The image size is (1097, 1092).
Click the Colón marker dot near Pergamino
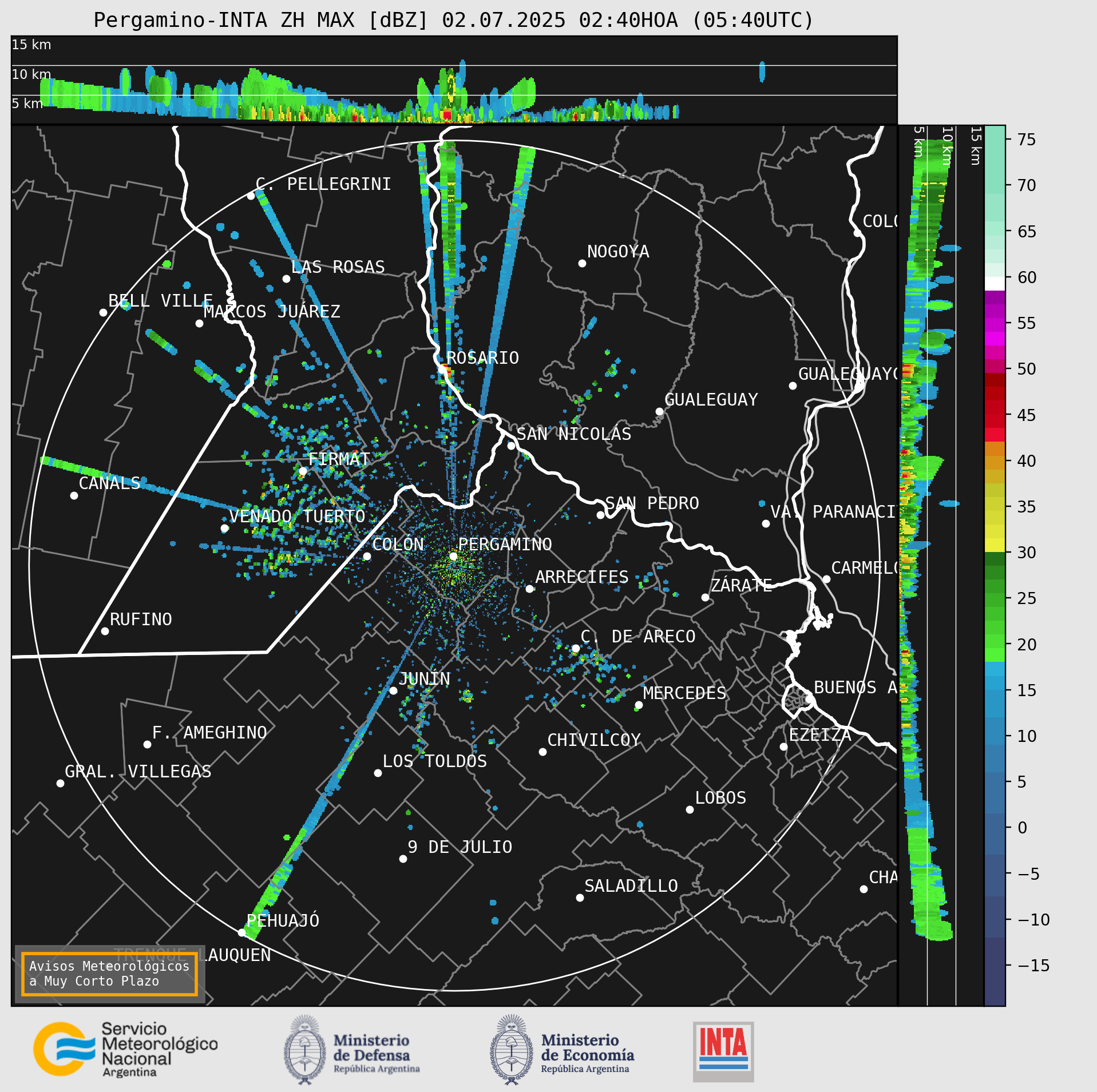[x=367, y=556]
